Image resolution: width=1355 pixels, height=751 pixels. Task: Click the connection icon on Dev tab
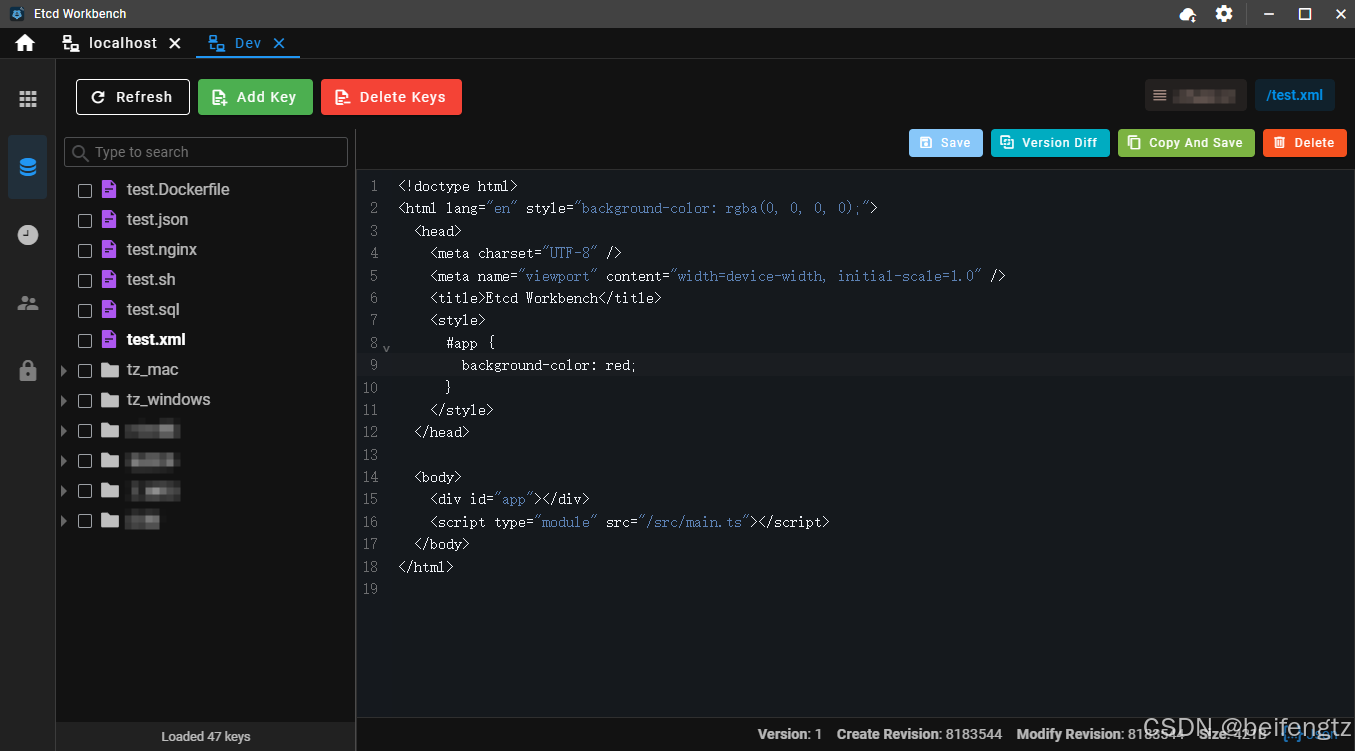pyautogui.click(x=216, y=43)
